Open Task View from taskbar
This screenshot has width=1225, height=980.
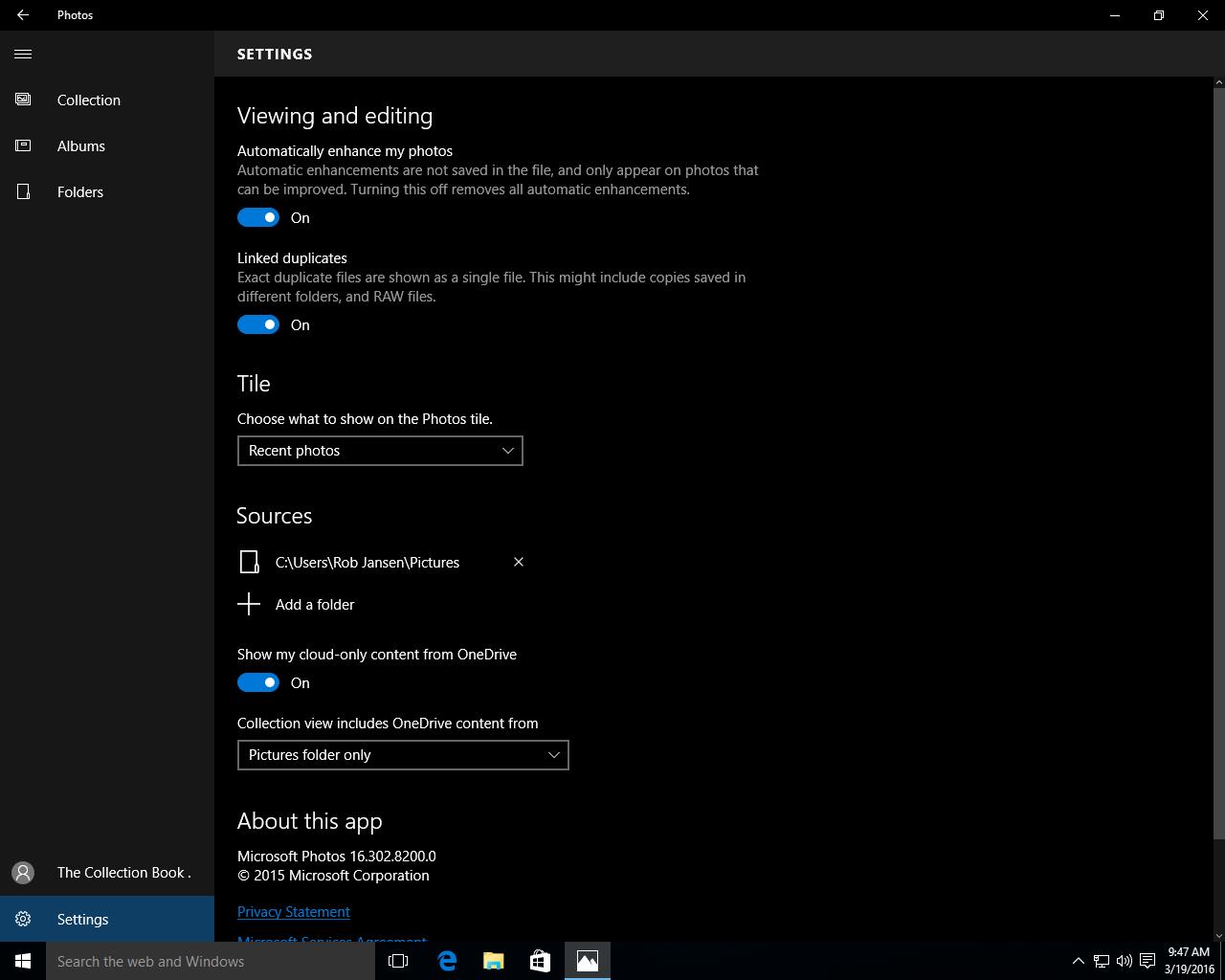[398, 961]
